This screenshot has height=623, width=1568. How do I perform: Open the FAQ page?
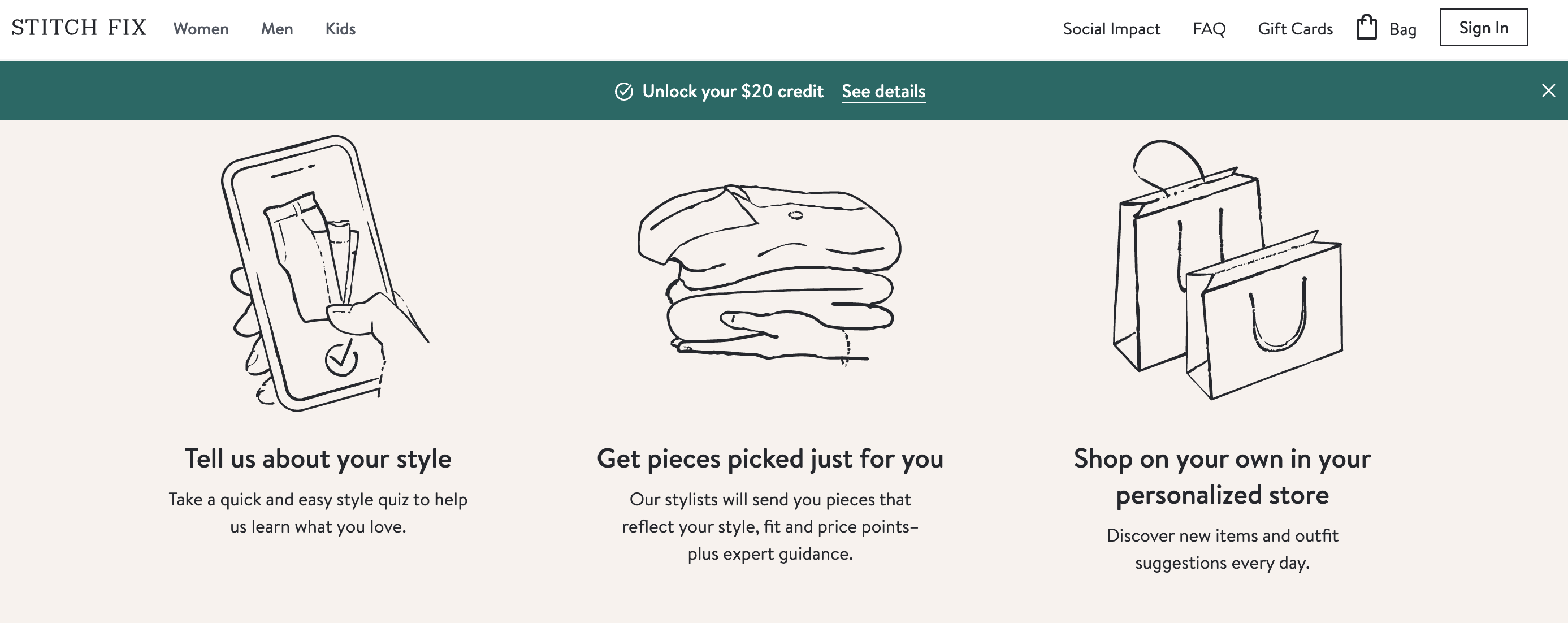[1209, 29]
